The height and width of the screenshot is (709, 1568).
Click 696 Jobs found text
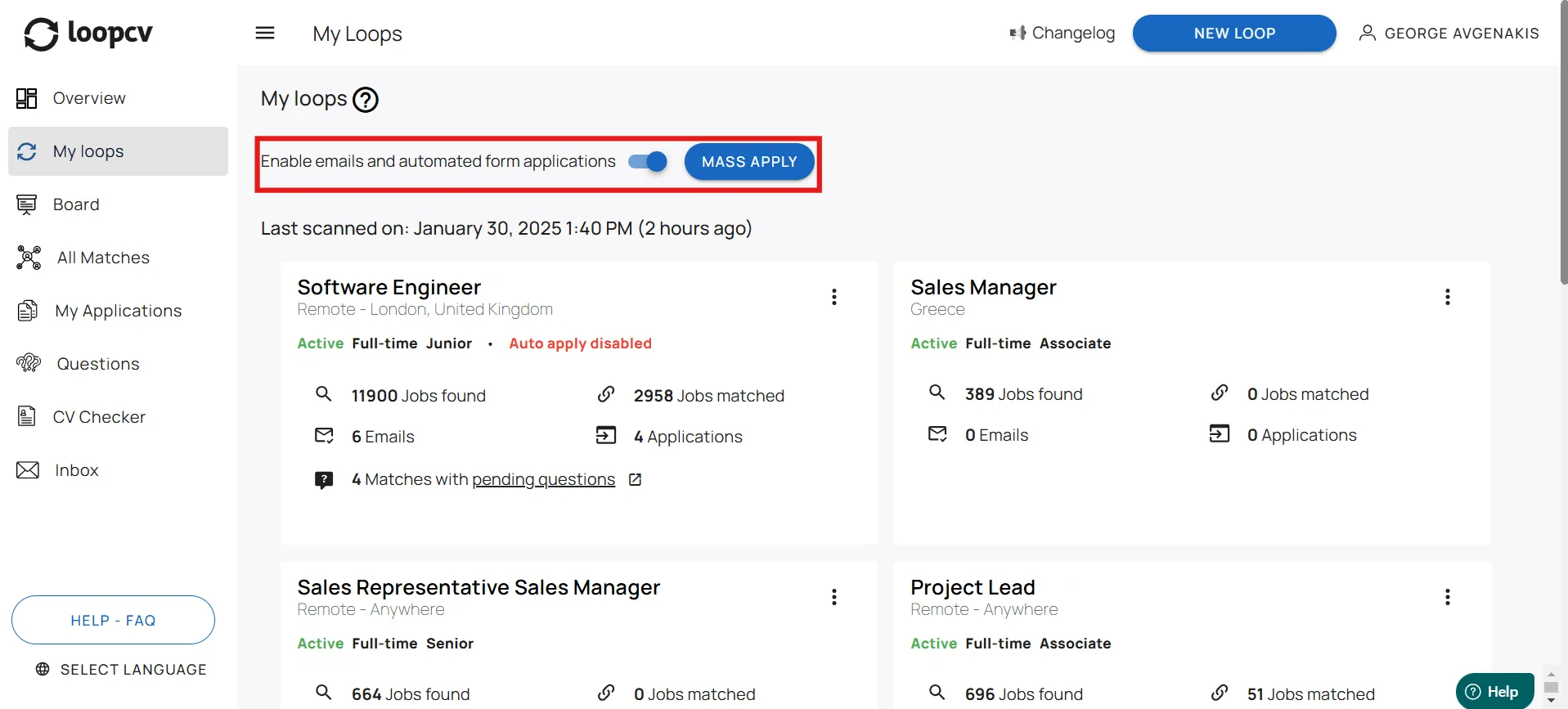click(1023, 694)
